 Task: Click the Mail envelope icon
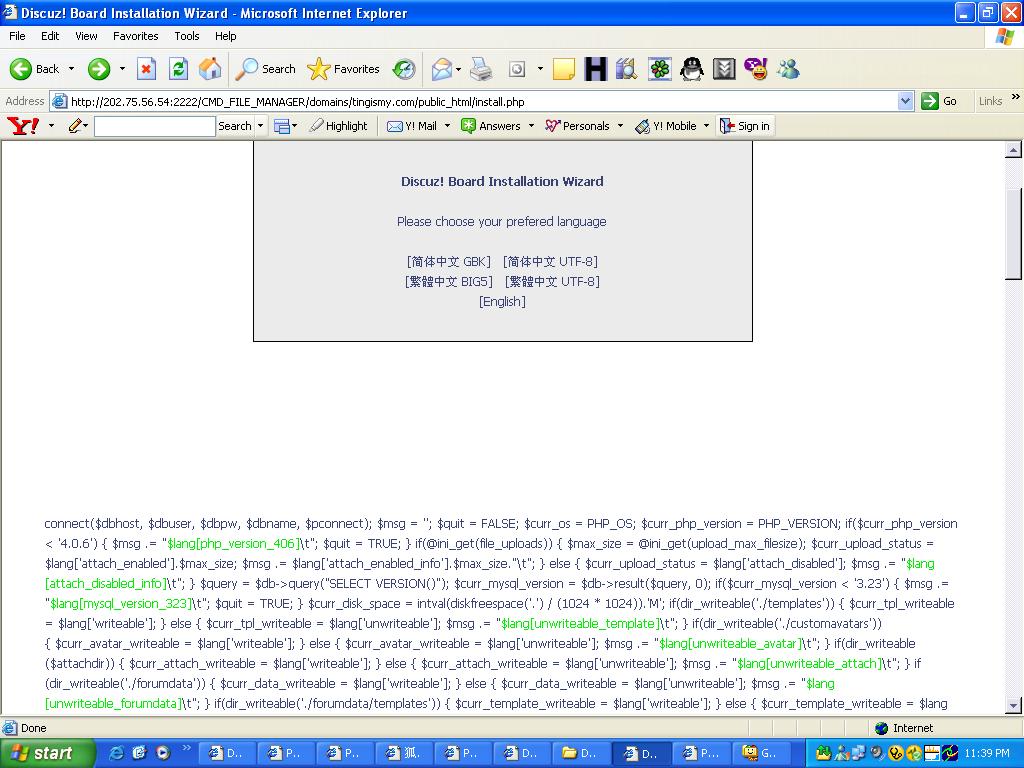441,69
